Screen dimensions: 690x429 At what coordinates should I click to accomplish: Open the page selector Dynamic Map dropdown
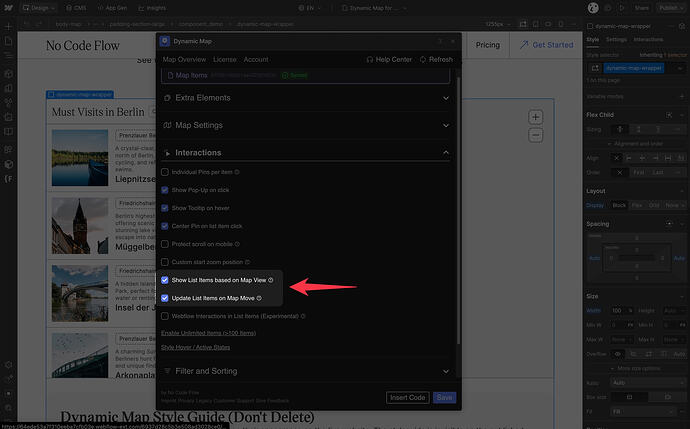point(374,8)
